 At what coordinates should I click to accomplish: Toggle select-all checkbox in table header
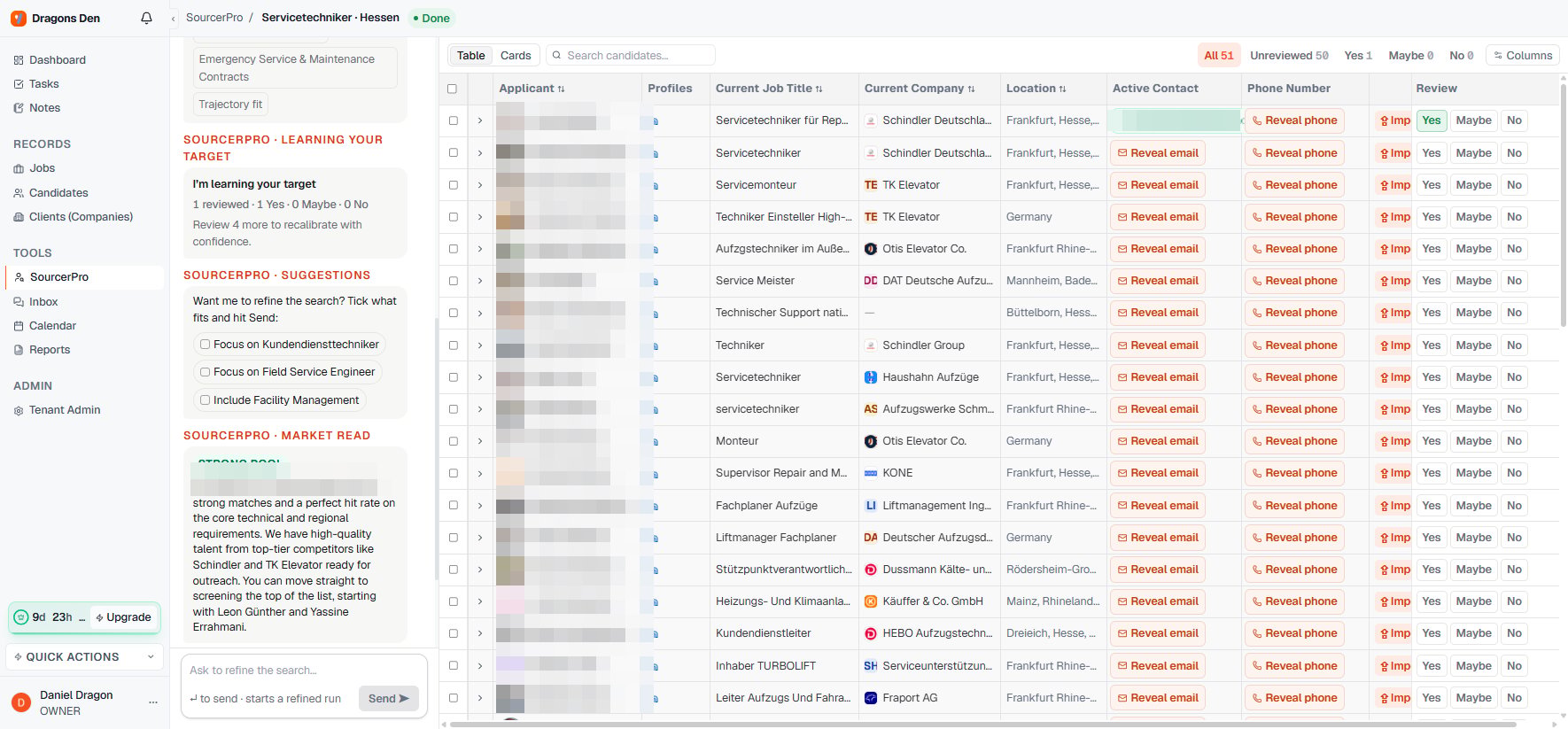pyautogui.click(x=453, y=89)
